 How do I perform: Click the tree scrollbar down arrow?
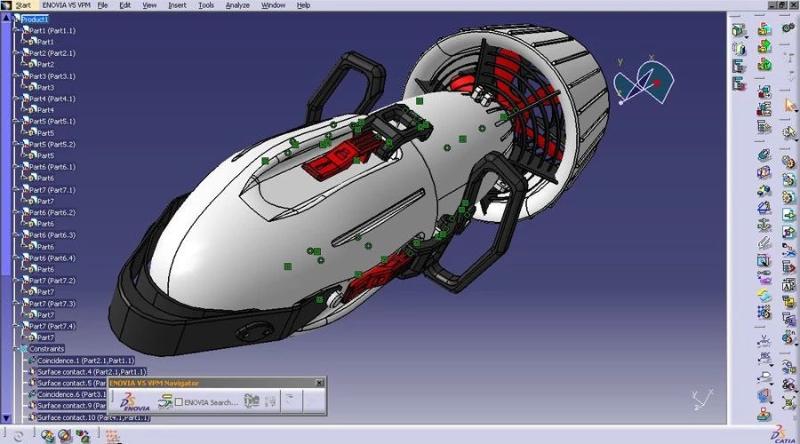(6, 418)
